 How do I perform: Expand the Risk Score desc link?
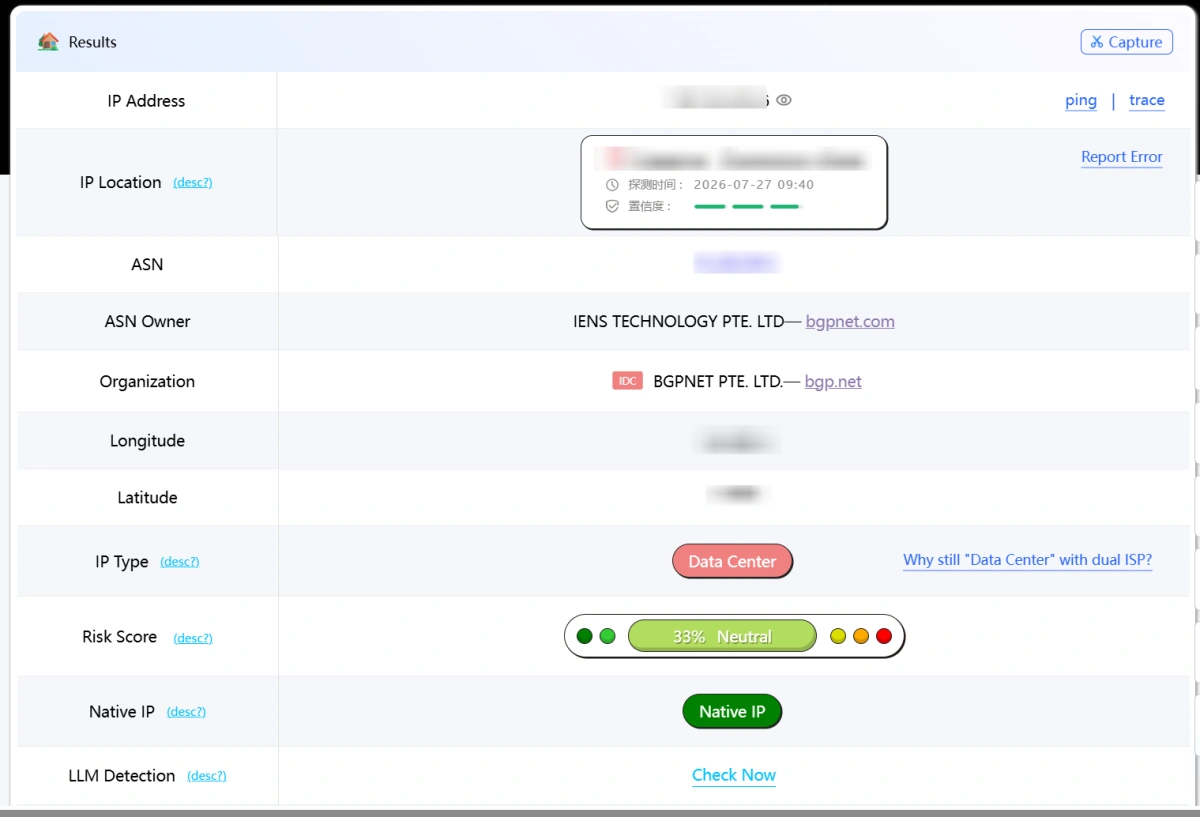(193, 638)
